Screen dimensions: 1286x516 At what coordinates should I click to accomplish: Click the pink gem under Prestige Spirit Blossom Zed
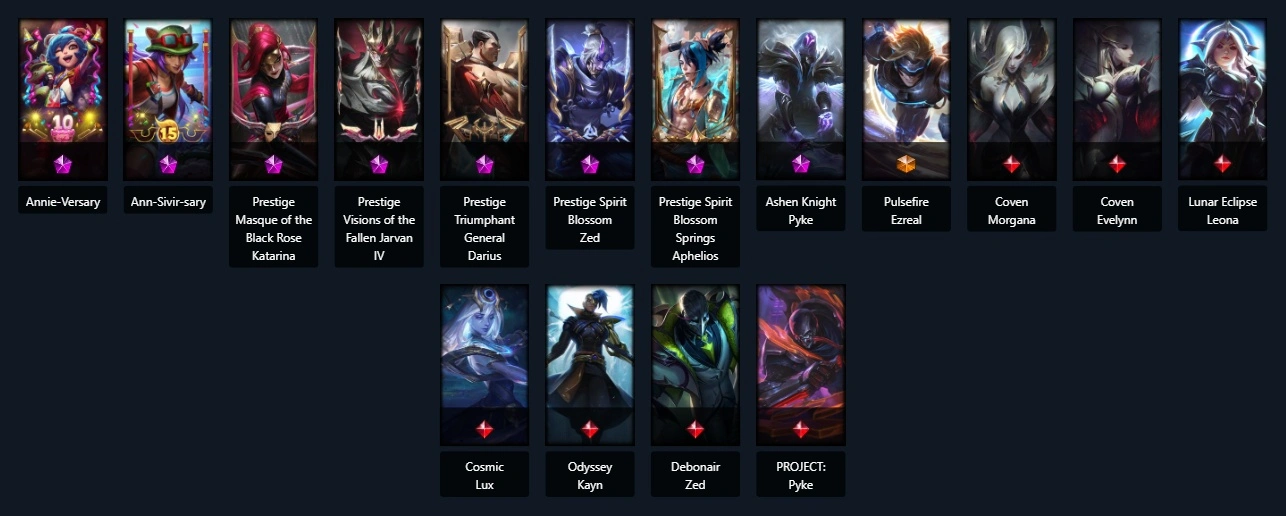point(590,164)
